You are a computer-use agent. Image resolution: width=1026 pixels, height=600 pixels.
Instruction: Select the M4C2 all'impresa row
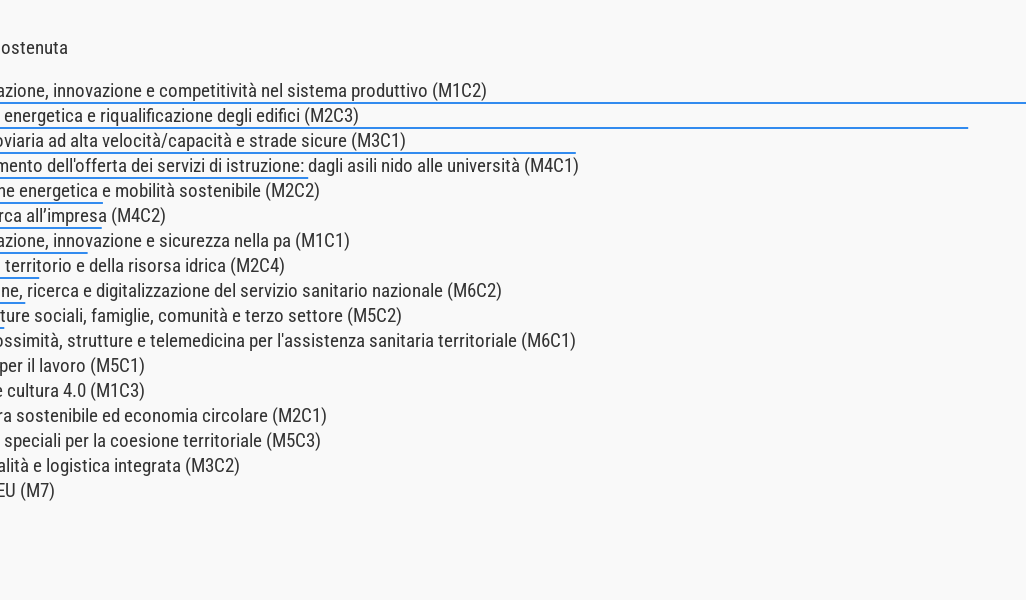click(x=83, y=216)
